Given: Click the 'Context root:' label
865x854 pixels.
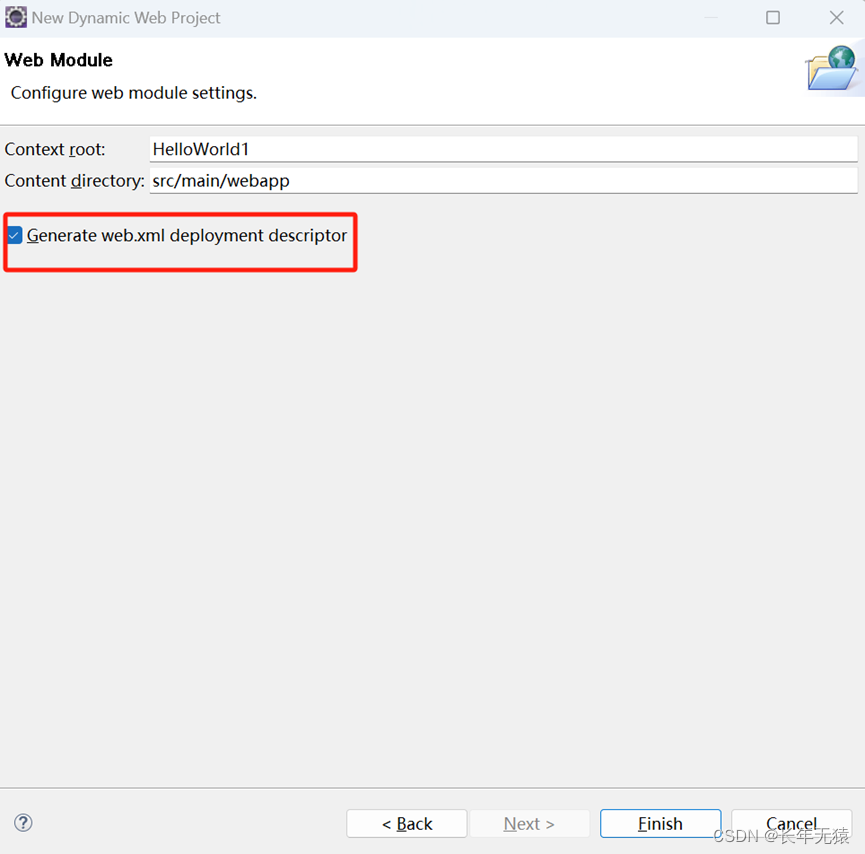Looking at the screenshot, I should pos(55,150).
